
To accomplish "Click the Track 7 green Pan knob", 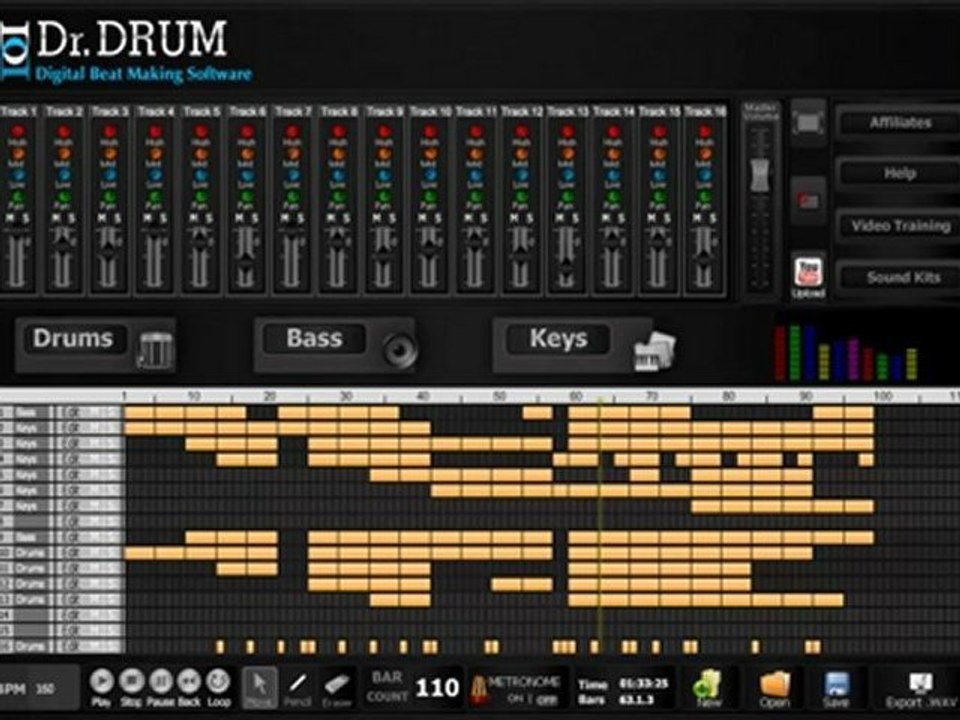I will (293, 197).
